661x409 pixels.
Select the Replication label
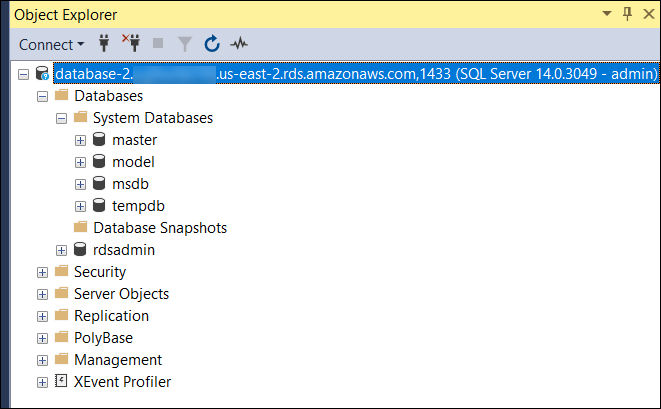coord(111,315)
